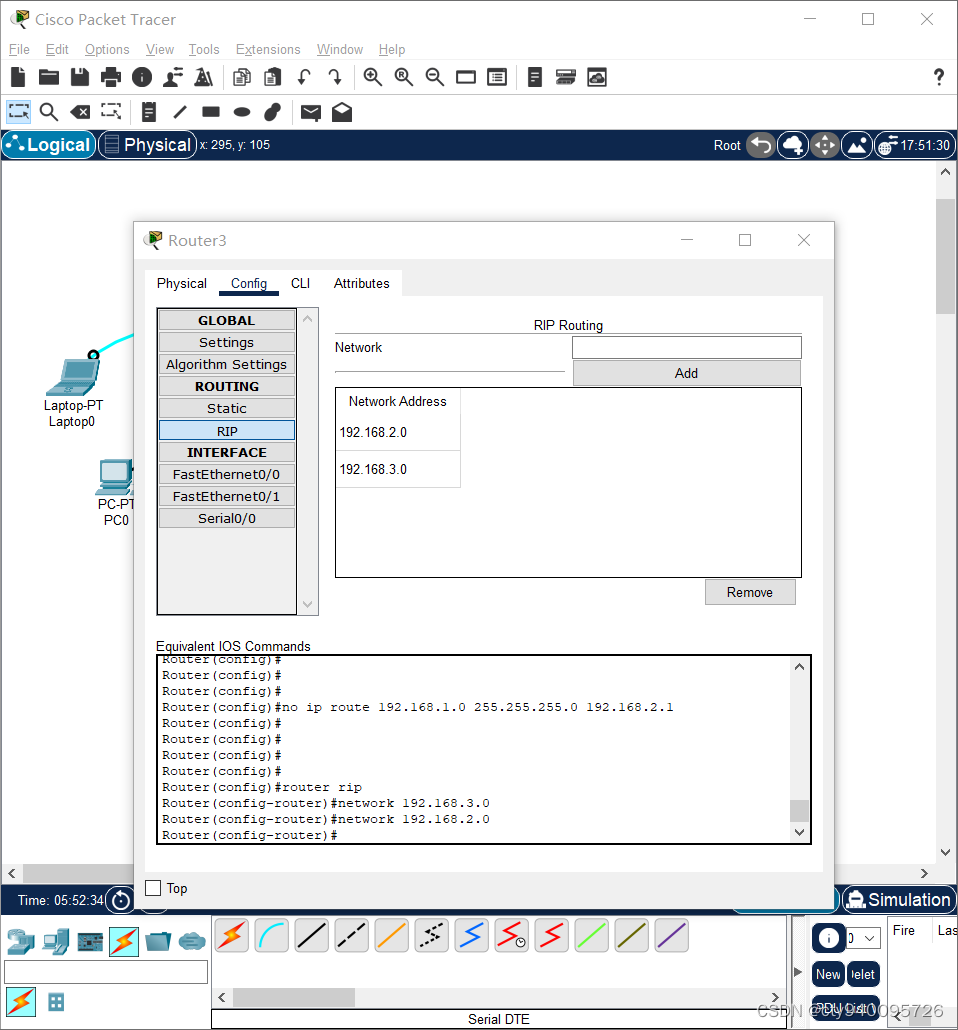Select the Connections category lightning icon
This screenshot has width=958, height=1030.
click(x=124, y=941)
